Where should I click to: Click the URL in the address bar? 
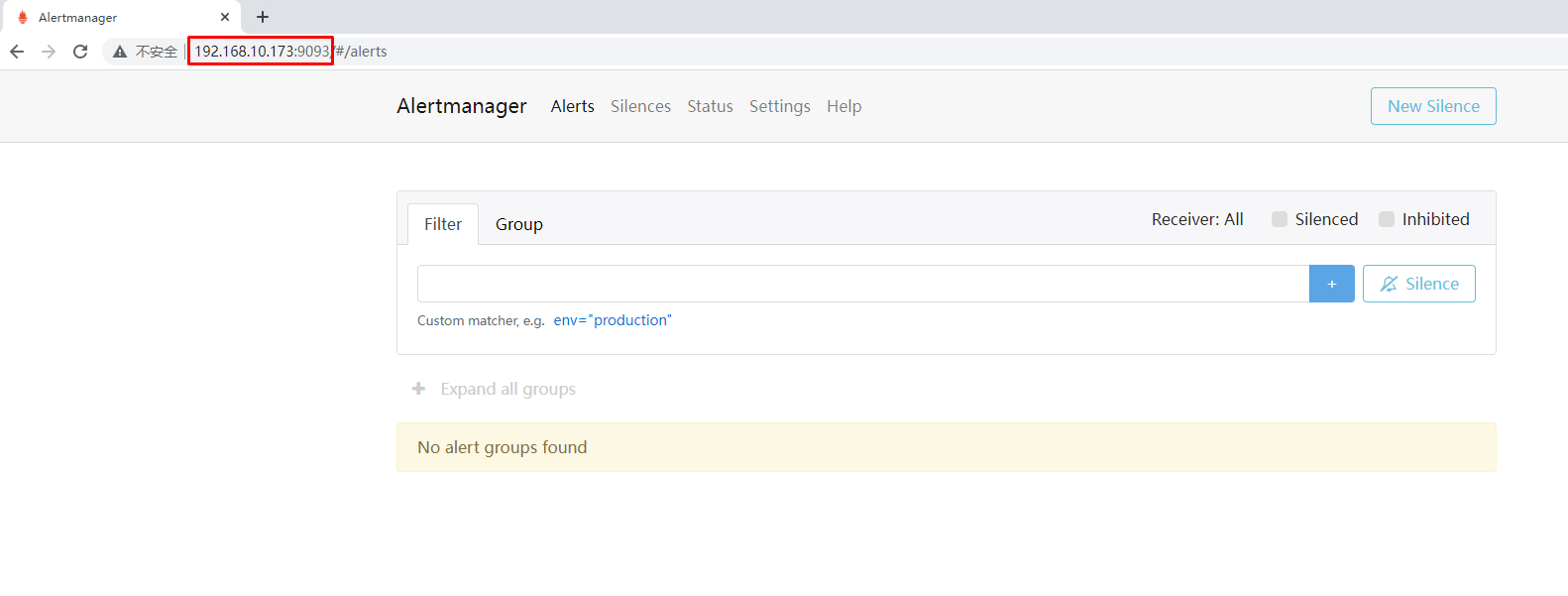pos(290,52)
